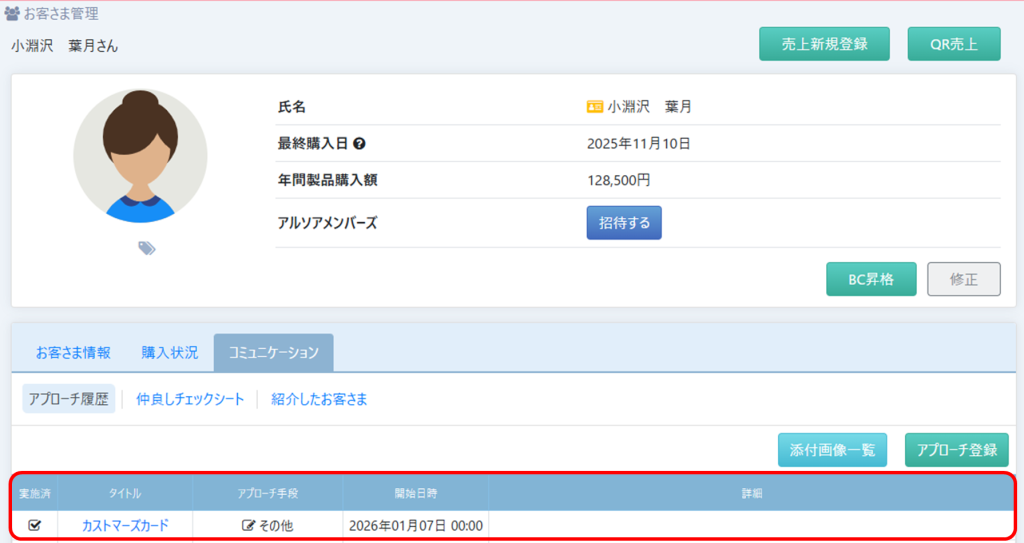This screenshot has width=1024, height=543.
Task: Select the コミュニケーション tab
Action: [273, 352]
